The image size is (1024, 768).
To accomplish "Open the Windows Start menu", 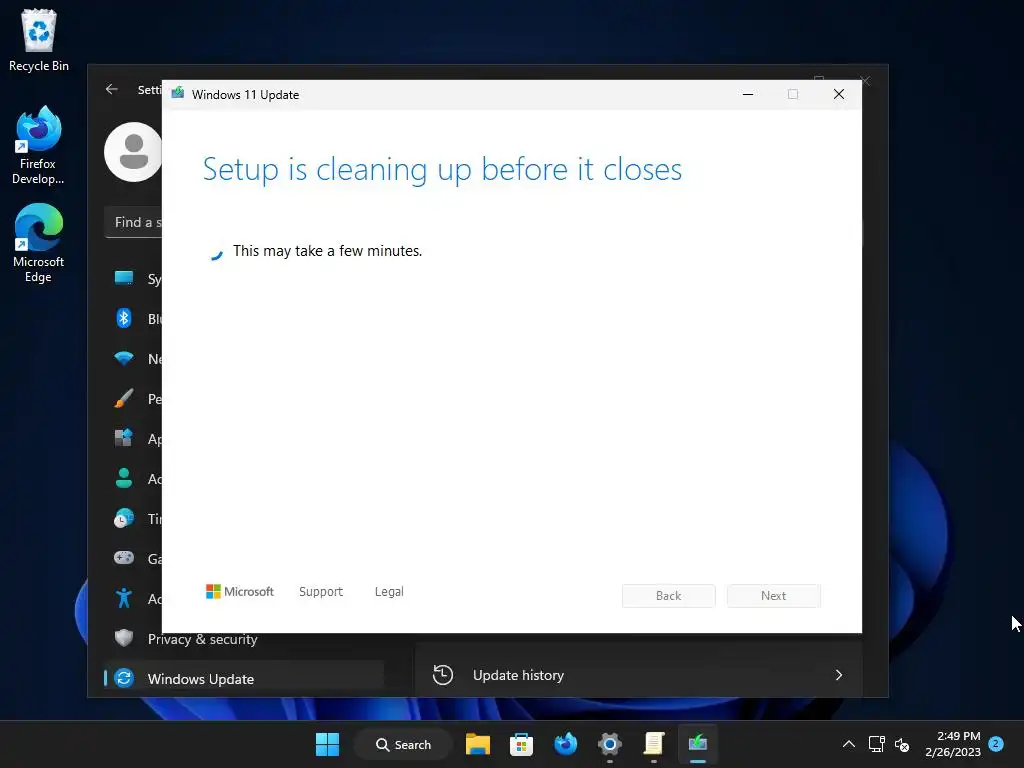I will click(327, 744).
